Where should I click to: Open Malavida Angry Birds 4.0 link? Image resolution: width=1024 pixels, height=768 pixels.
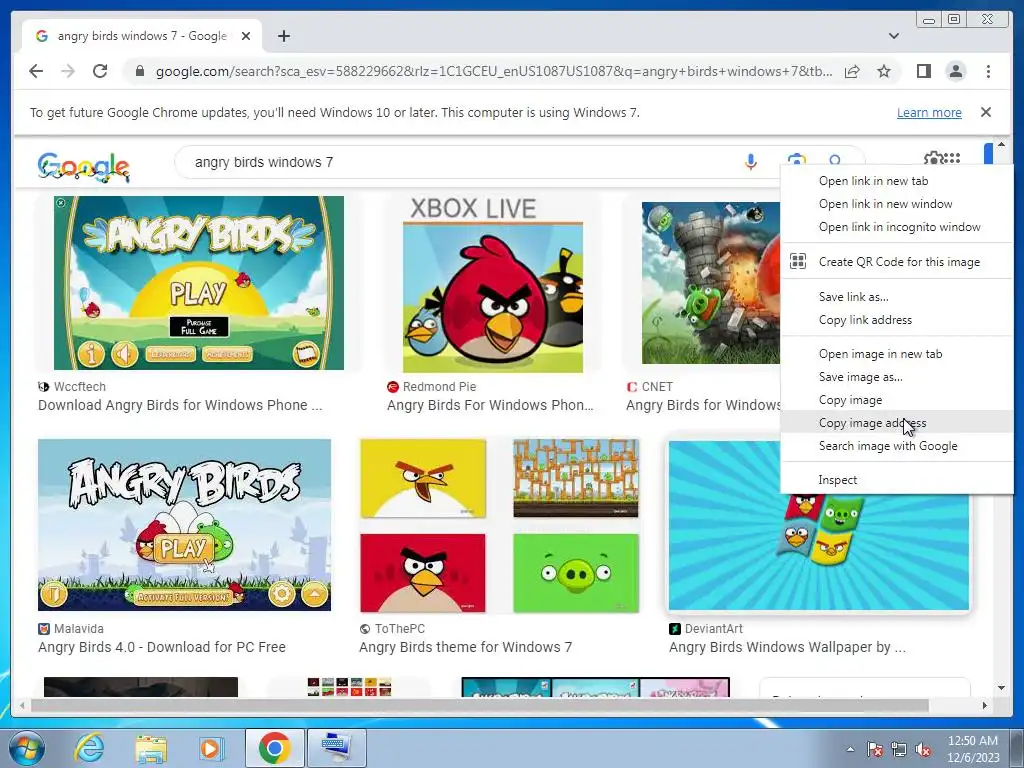click(x=161, y=647)
